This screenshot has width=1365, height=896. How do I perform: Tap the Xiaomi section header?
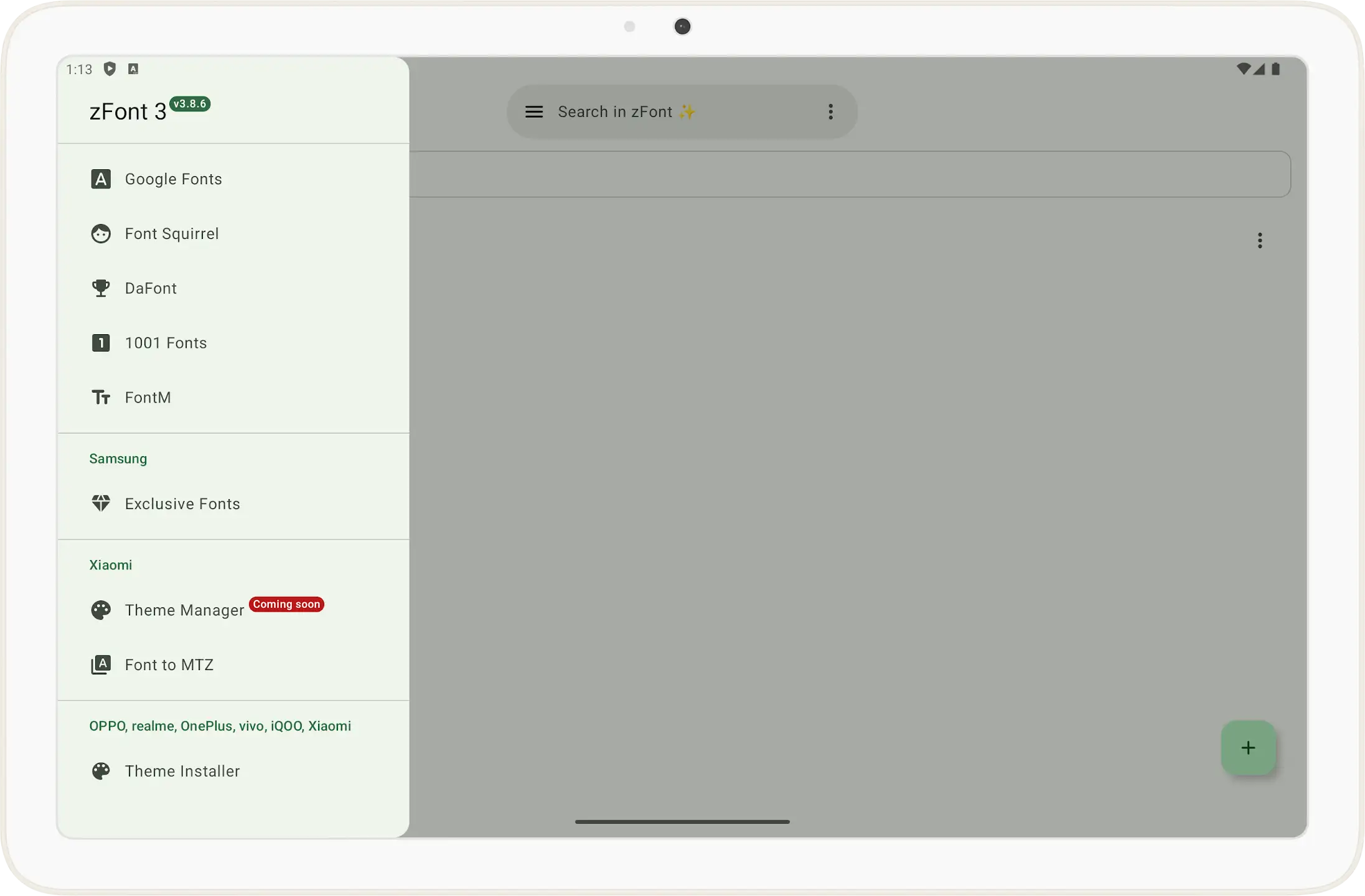(x=111, y=566)
